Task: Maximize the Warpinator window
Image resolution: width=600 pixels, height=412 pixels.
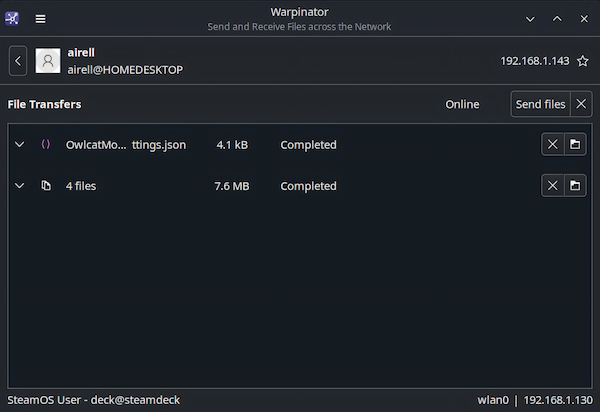Action: (557, 18)
